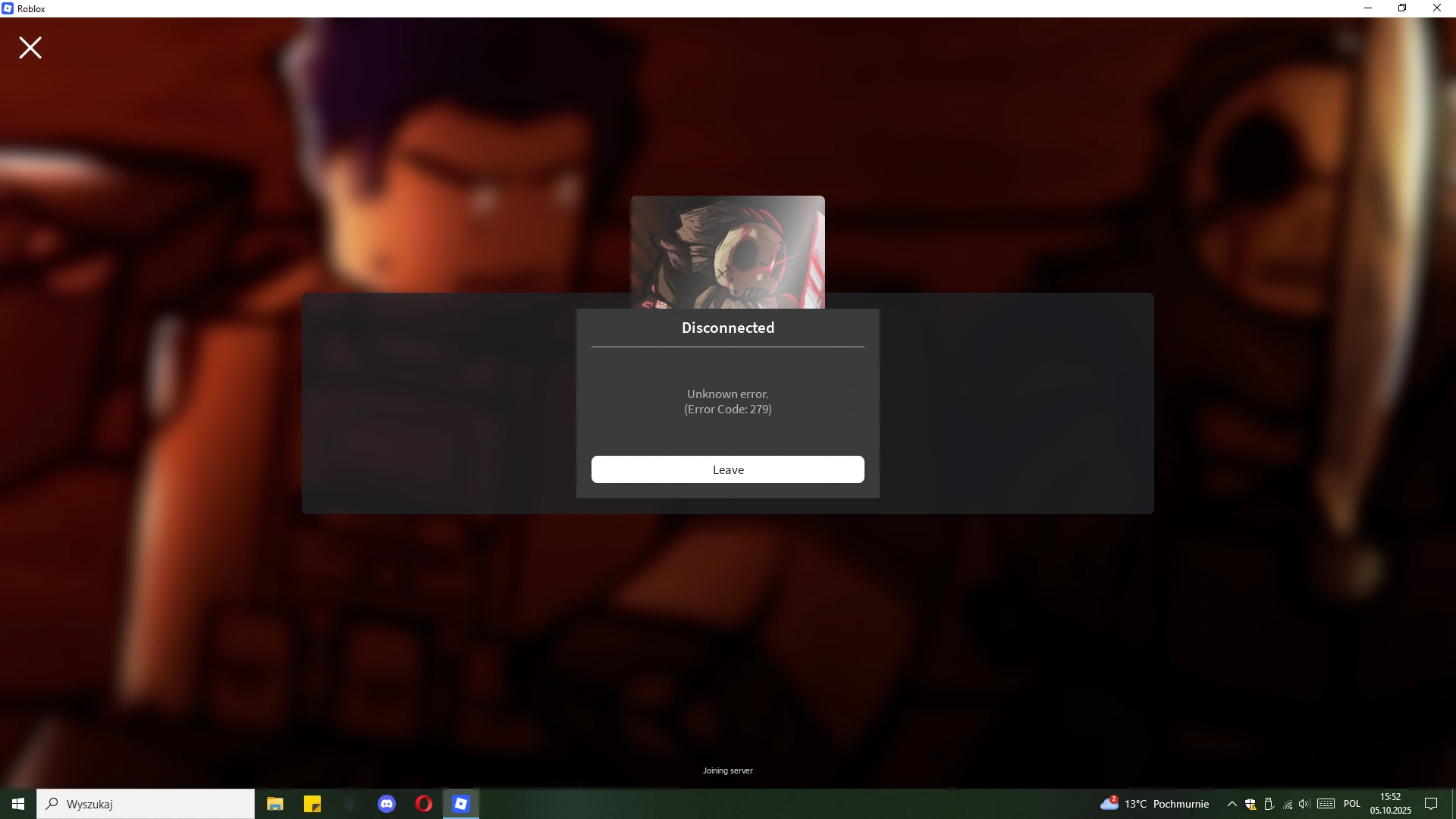Open Windows Security shield tray icon
Screen dimensions: 1456x819
(1250, 804)
